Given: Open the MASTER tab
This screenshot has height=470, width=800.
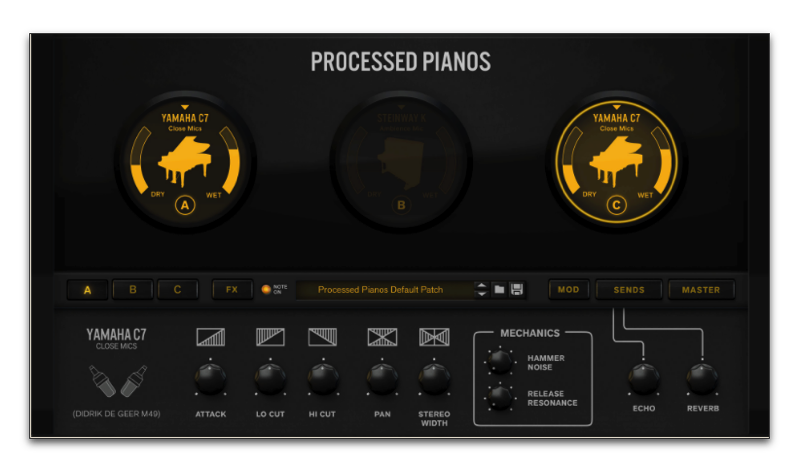Looking at the screenshot, I should (x=702, y=290).
